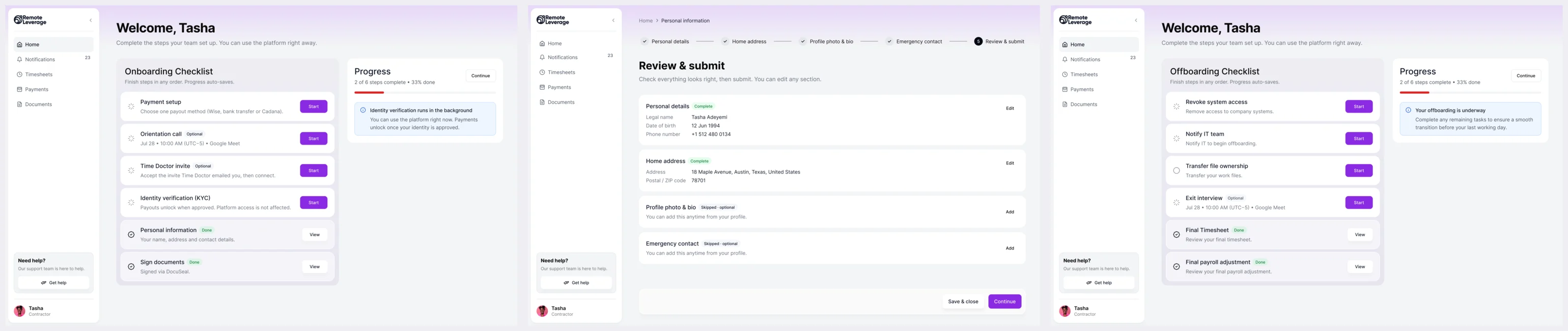This screenshot has width=1568, height=331.
Task: Go to the Emergency contact step in stepper
Action: tap(914, 41)
